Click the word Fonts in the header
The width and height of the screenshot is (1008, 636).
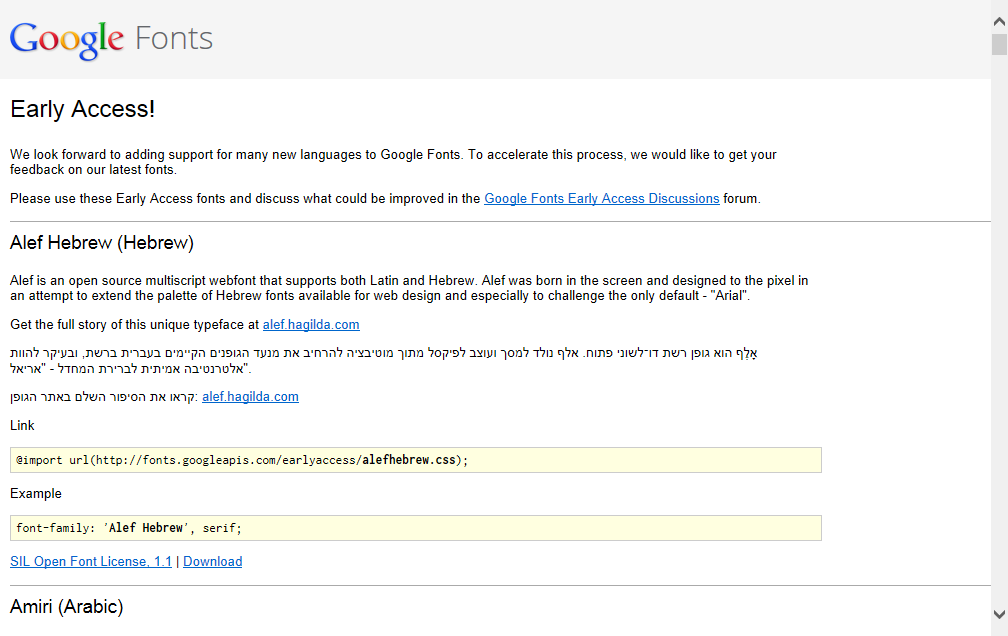point(174,39)
